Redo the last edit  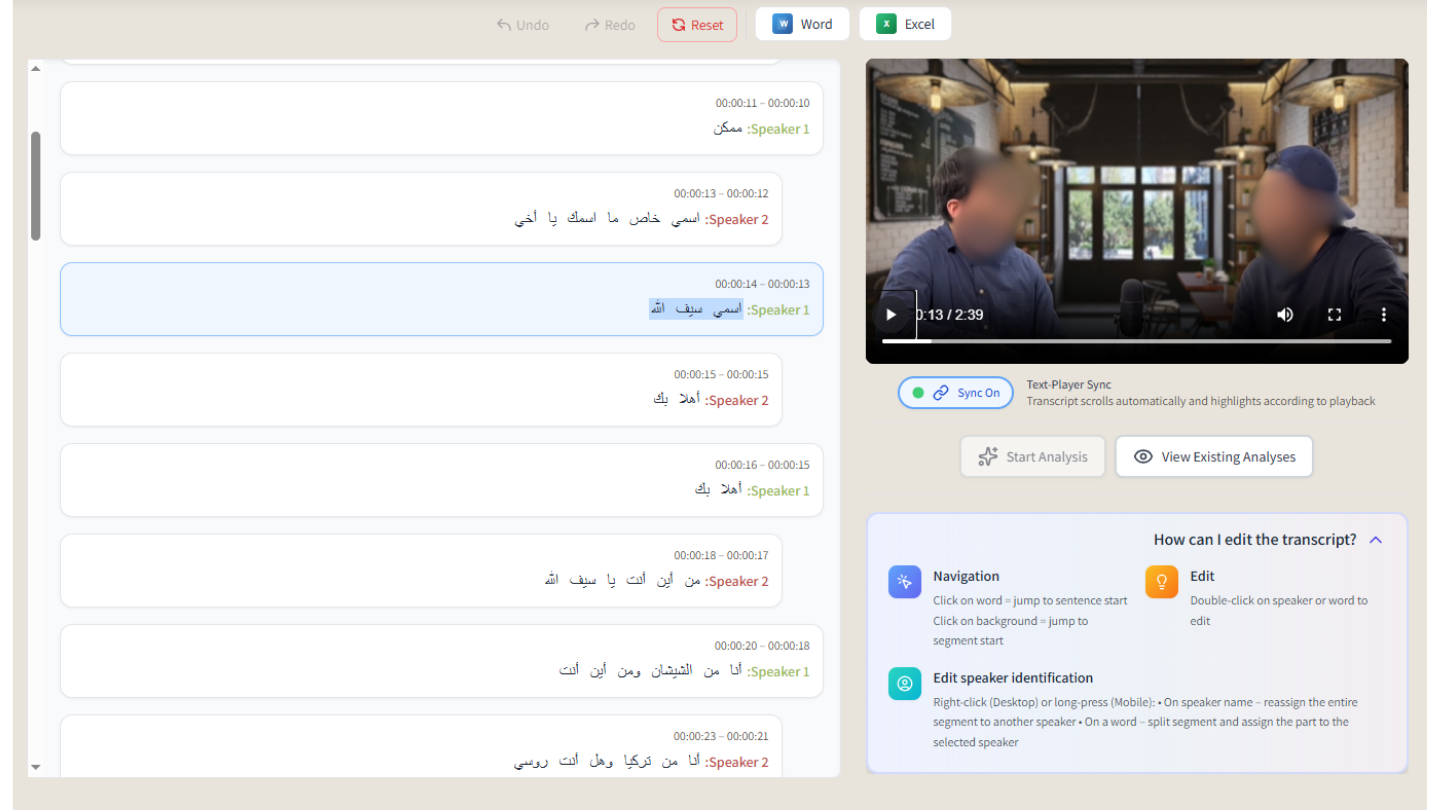(x=610, y=25)
